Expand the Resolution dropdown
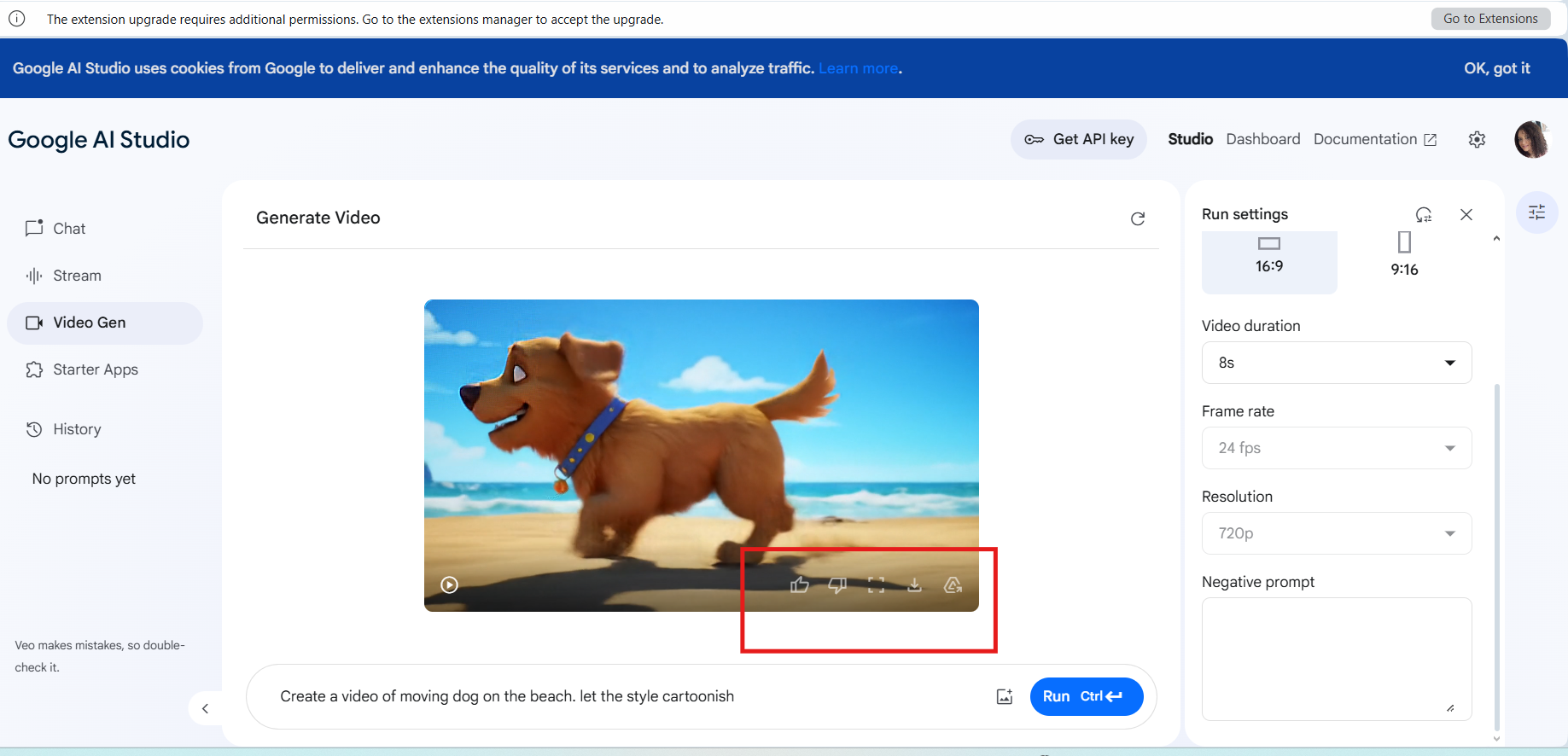Screen dimensions: 1568x756 tap(1336, 533)
